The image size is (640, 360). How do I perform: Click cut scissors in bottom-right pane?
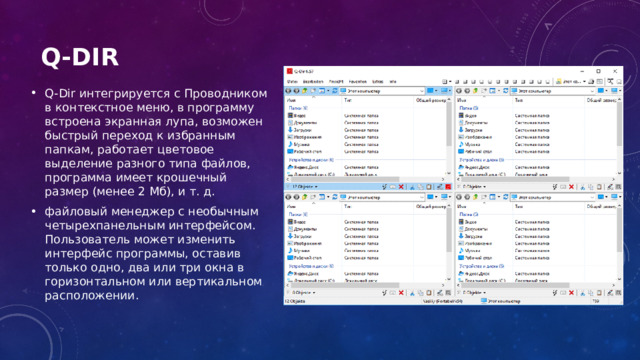pos(582,293)
